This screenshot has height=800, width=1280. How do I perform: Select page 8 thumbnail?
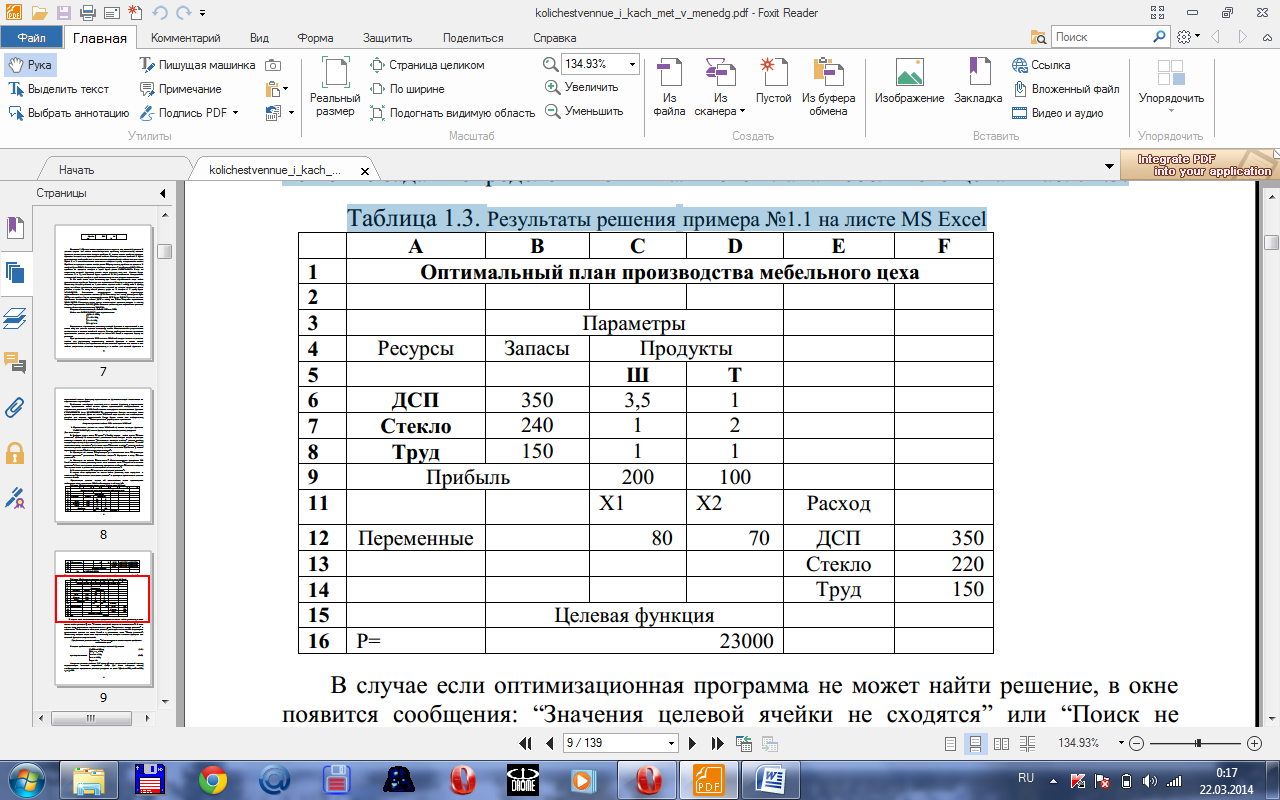point(103,455)
